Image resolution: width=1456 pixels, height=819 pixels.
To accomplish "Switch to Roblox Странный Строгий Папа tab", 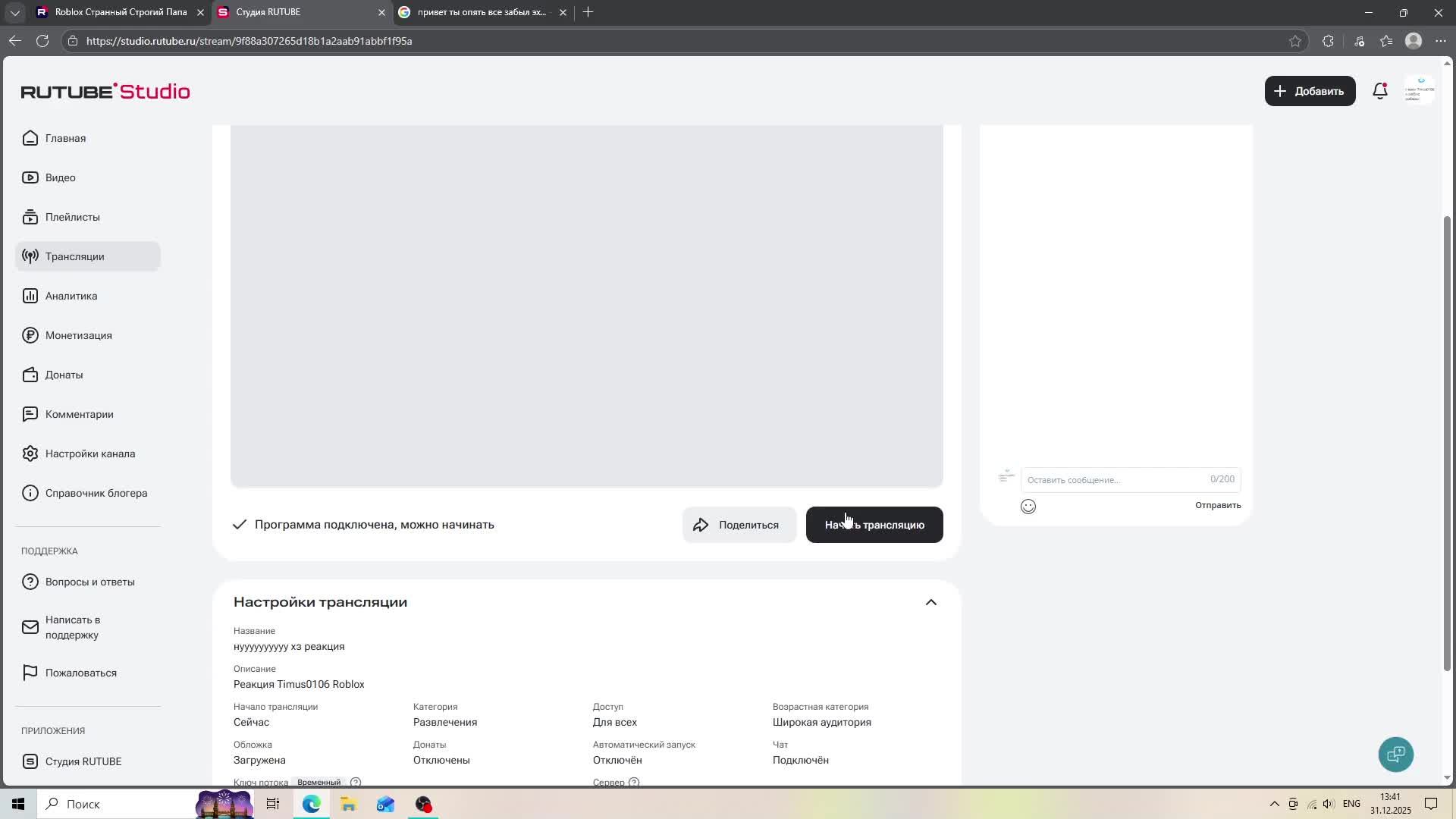I will (121, 12).
